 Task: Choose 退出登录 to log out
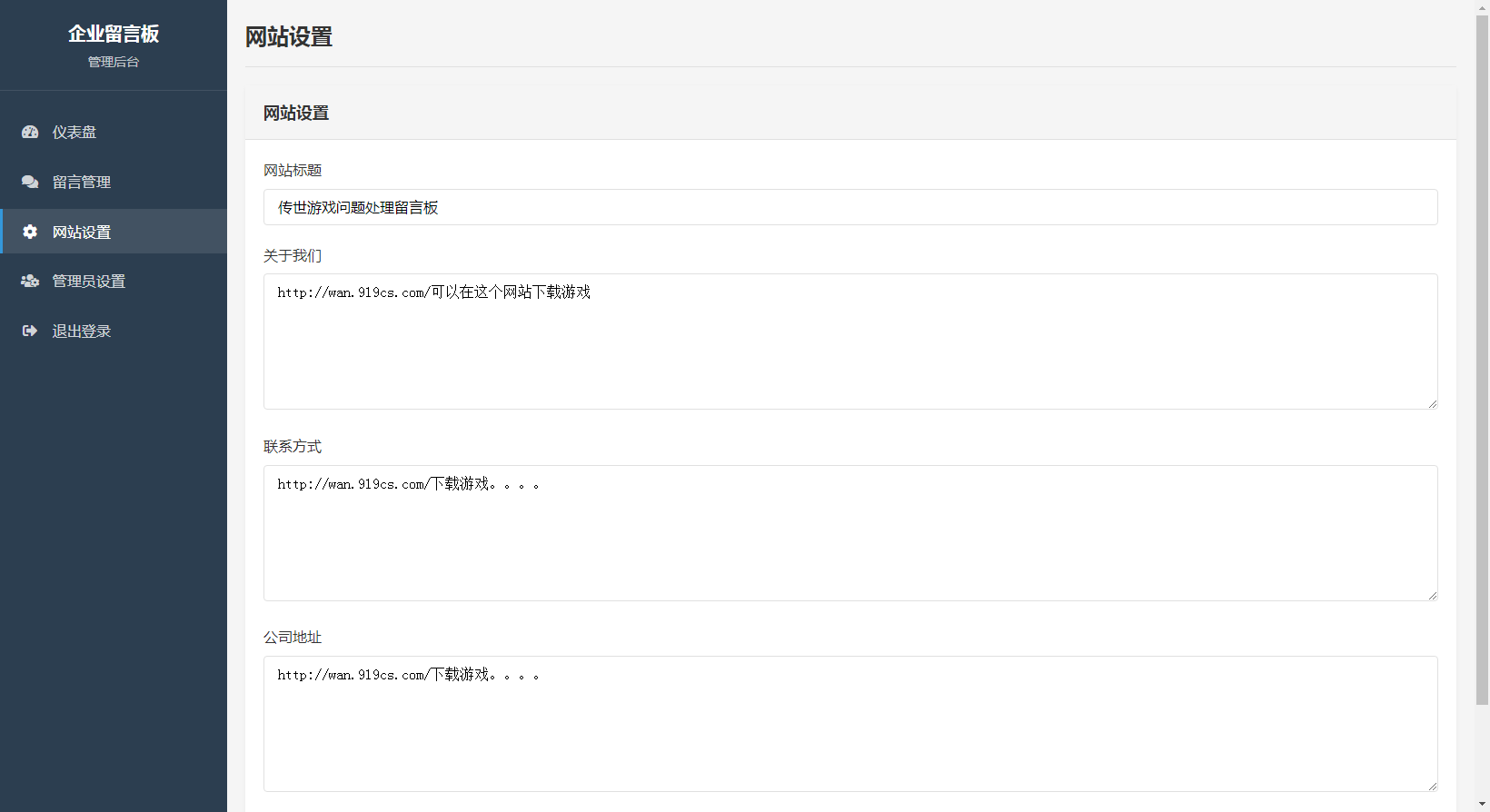[x=81, y=332]
